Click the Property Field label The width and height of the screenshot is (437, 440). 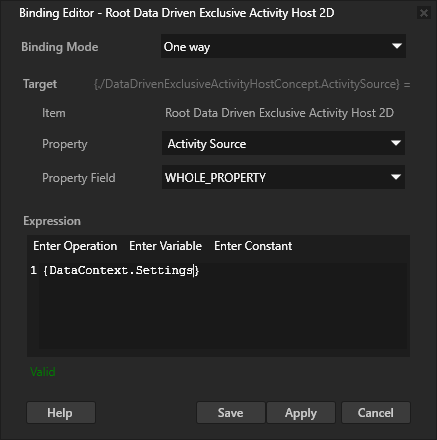[x=79, y=178]
